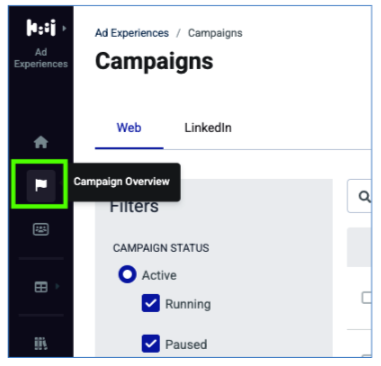
Task: Switch to the LinkedIn tab
Action: point(208,128)
